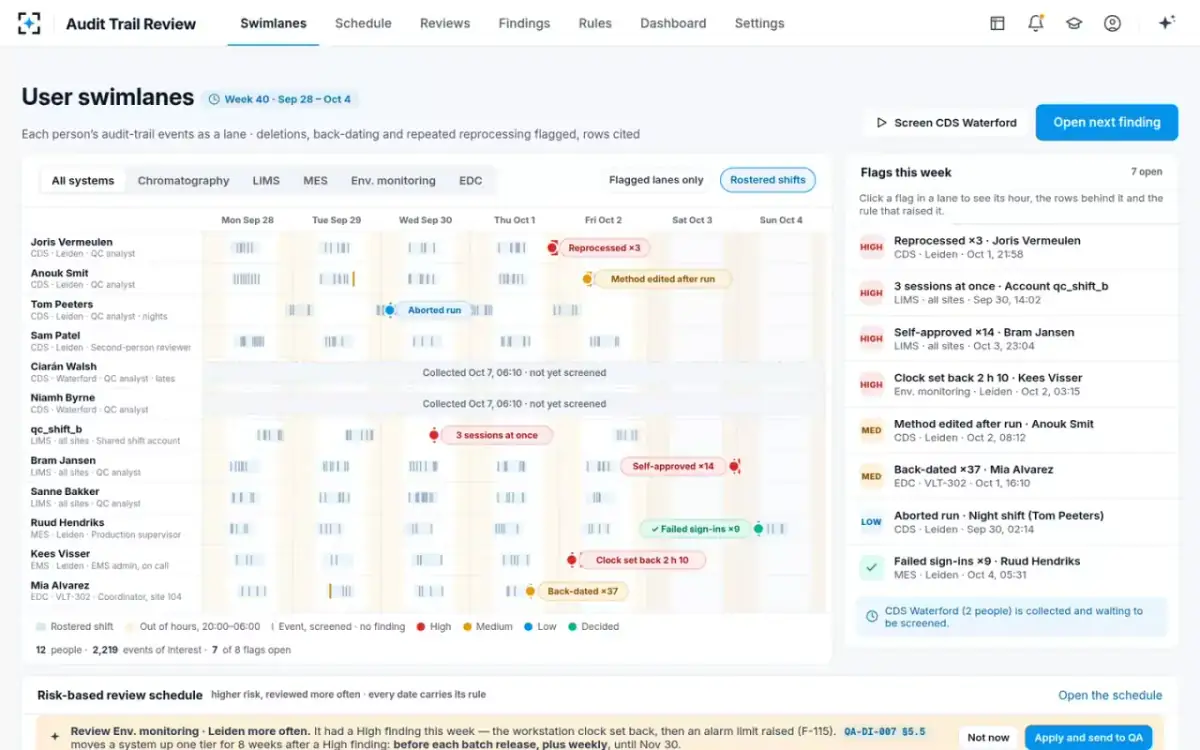Click MED badge for Back-dated ×37 Mia Alvarez
The width and height of the screenshot is (1200, 750).
click(871, 477)
